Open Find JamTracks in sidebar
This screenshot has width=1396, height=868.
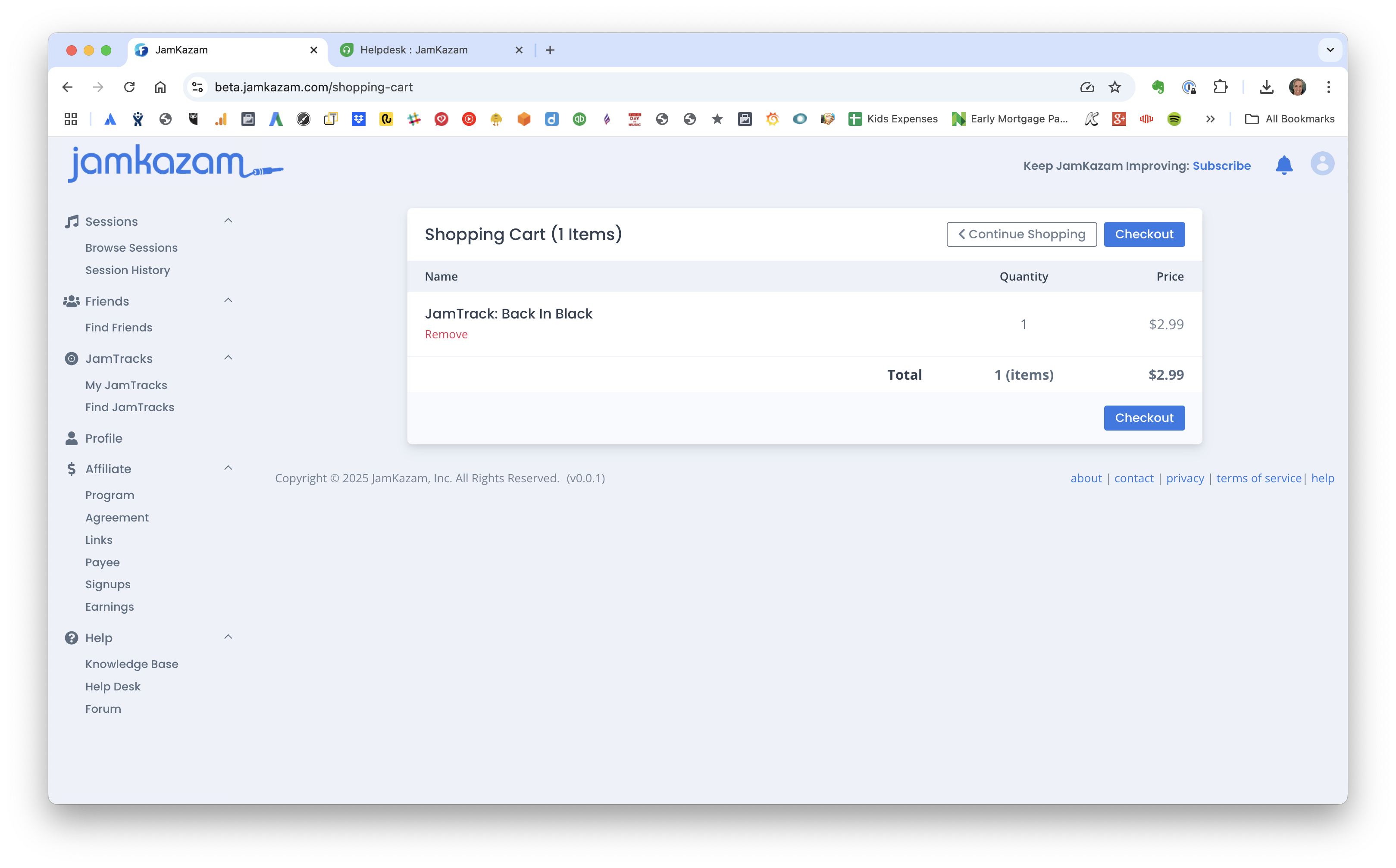[130, 407]
